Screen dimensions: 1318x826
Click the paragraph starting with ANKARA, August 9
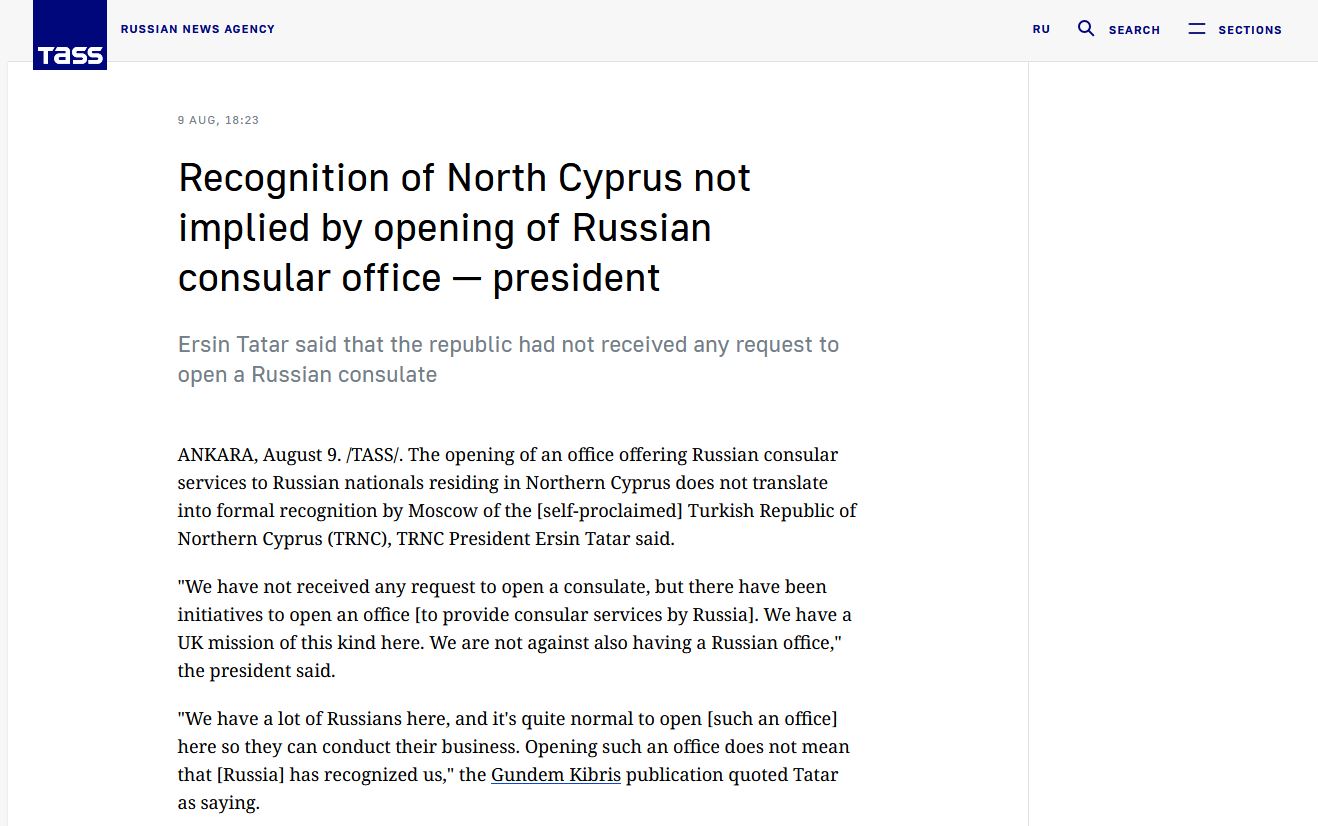coord(516,497)
